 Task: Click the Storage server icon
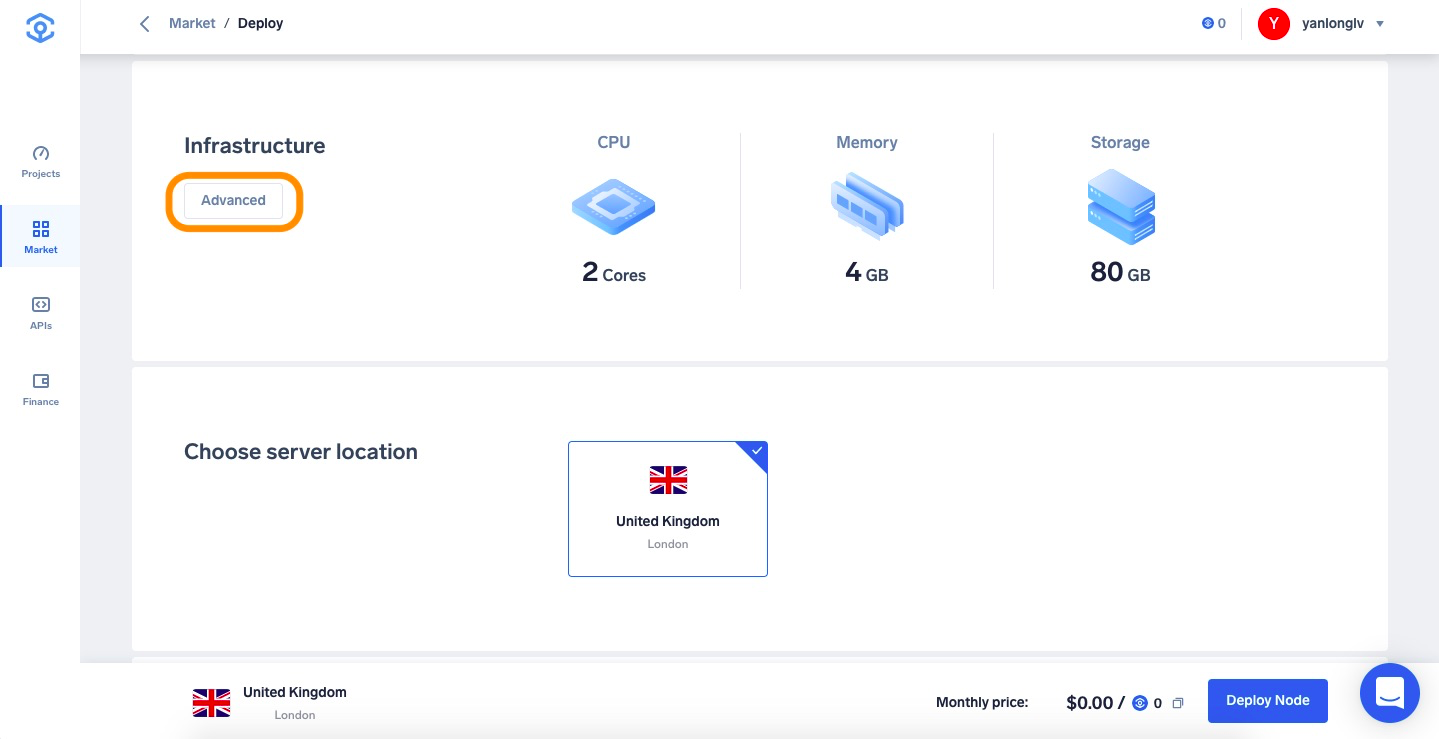pyautogui.click(x=1121, y=206)
